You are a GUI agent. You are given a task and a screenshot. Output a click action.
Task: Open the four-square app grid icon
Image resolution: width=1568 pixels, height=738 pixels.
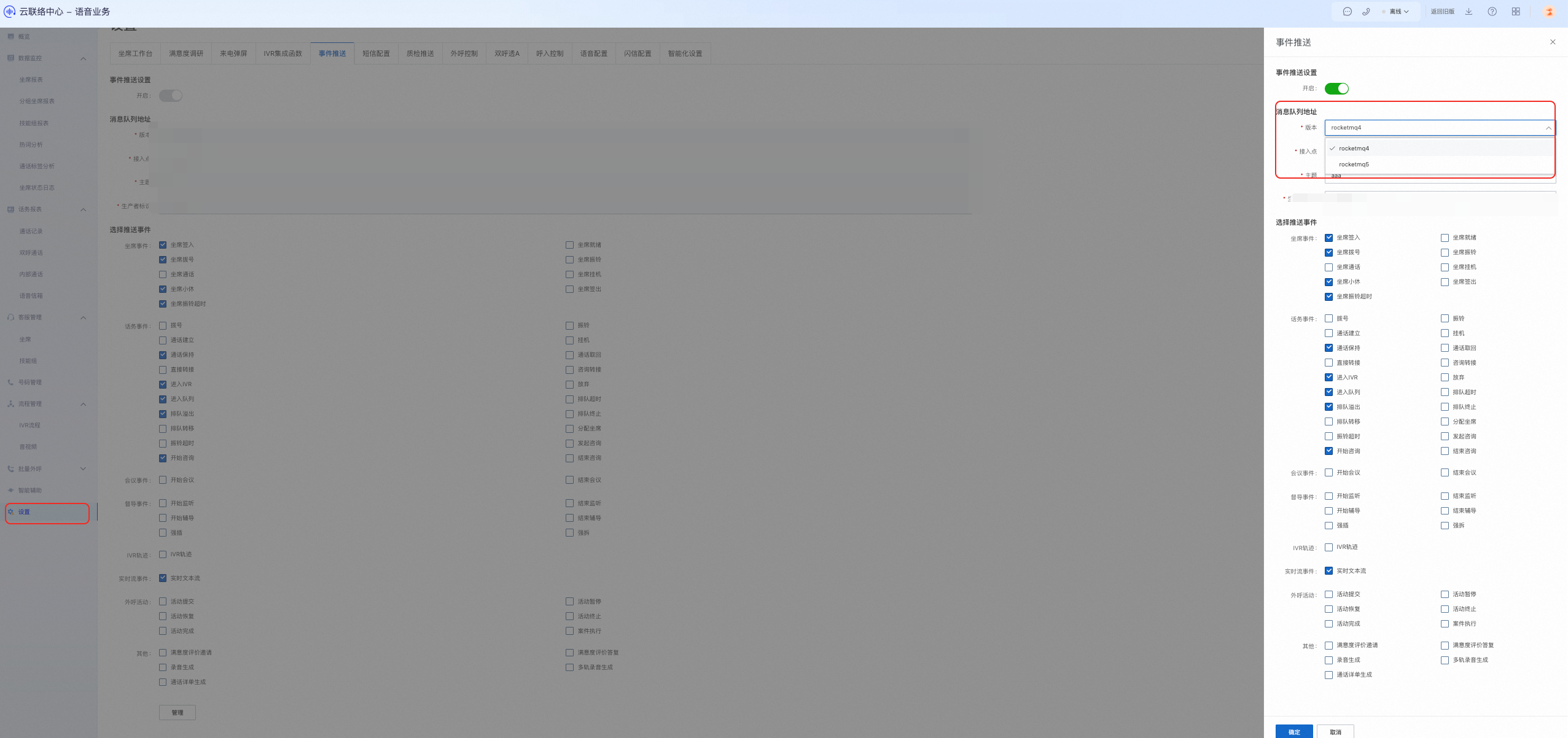pos(1516,12)
